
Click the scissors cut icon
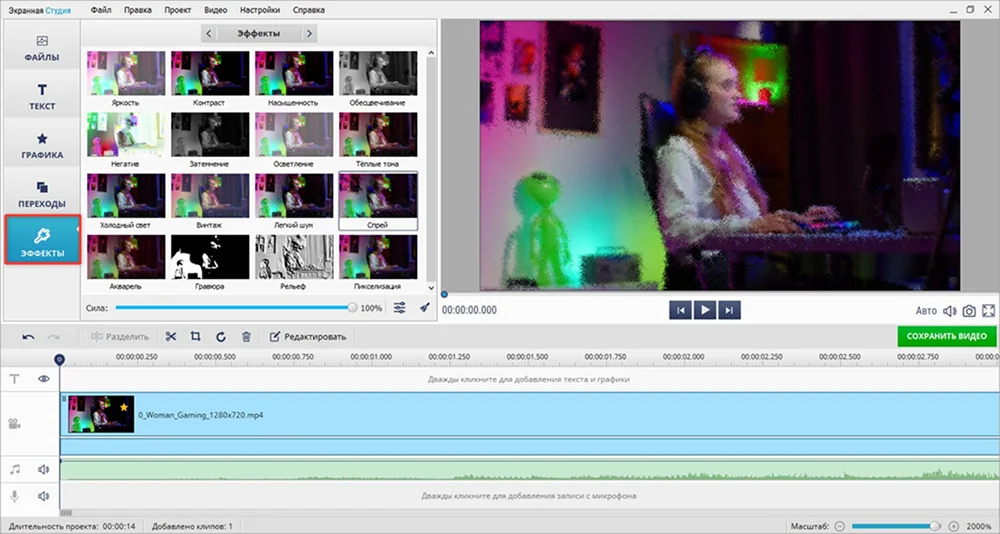point(171,337)
